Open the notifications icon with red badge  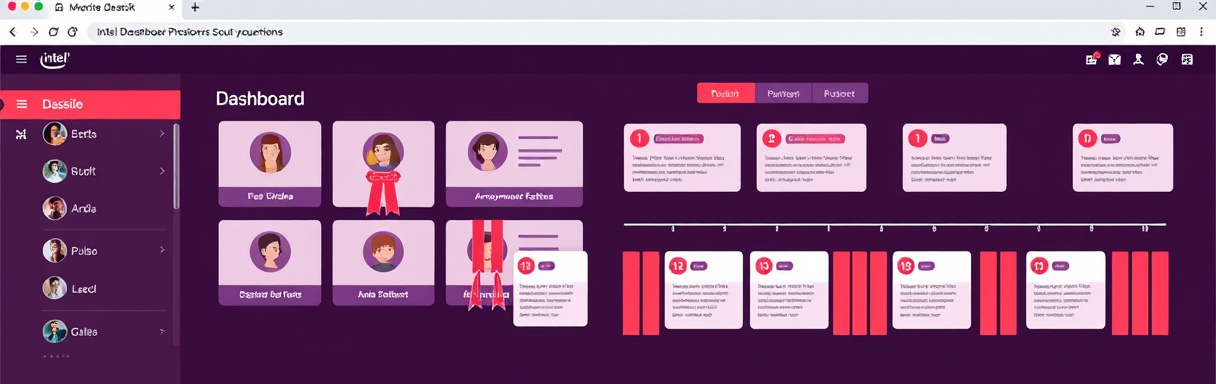click(x=1092, y=59)
